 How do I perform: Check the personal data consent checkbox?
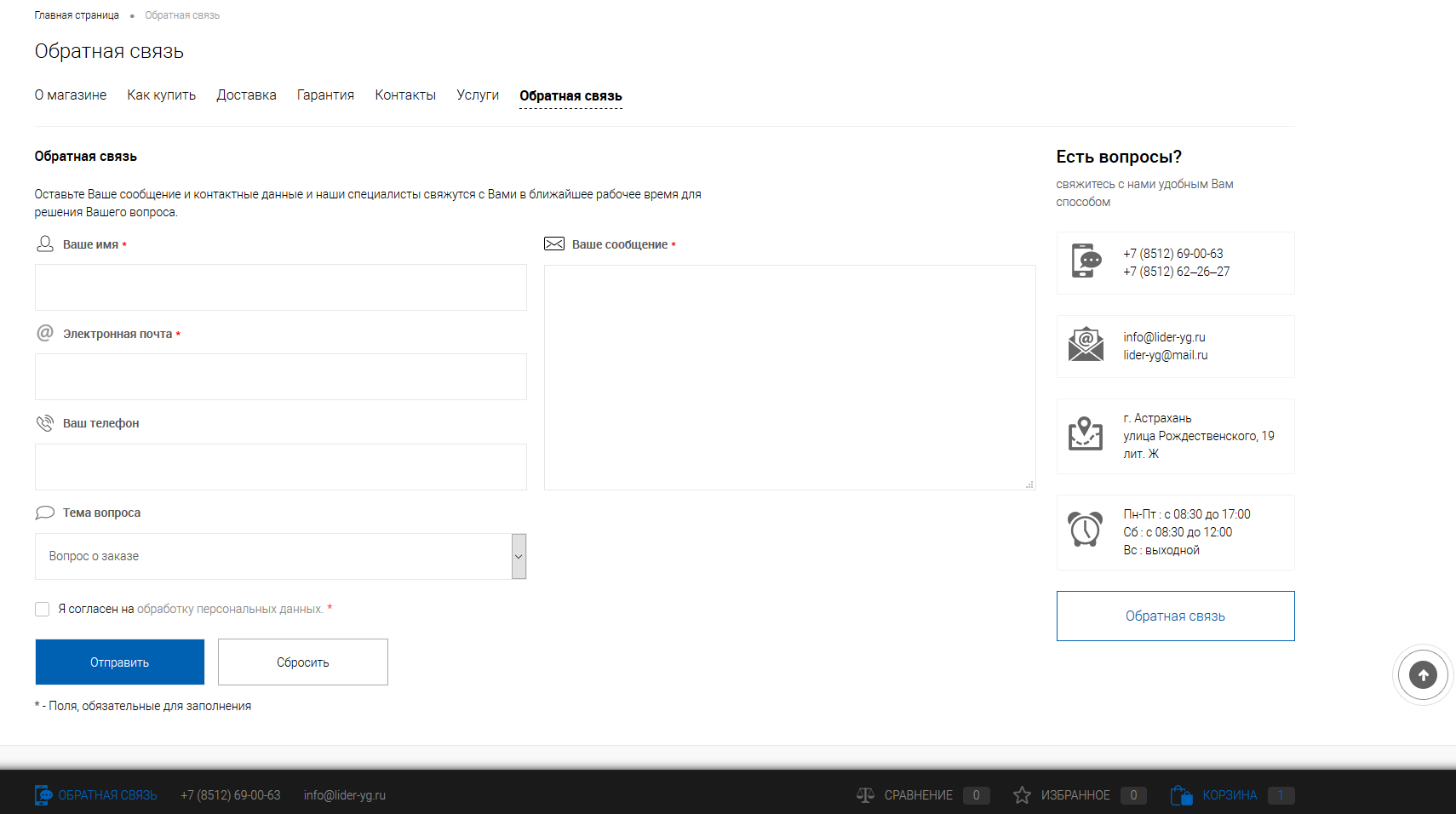point(42,609)
